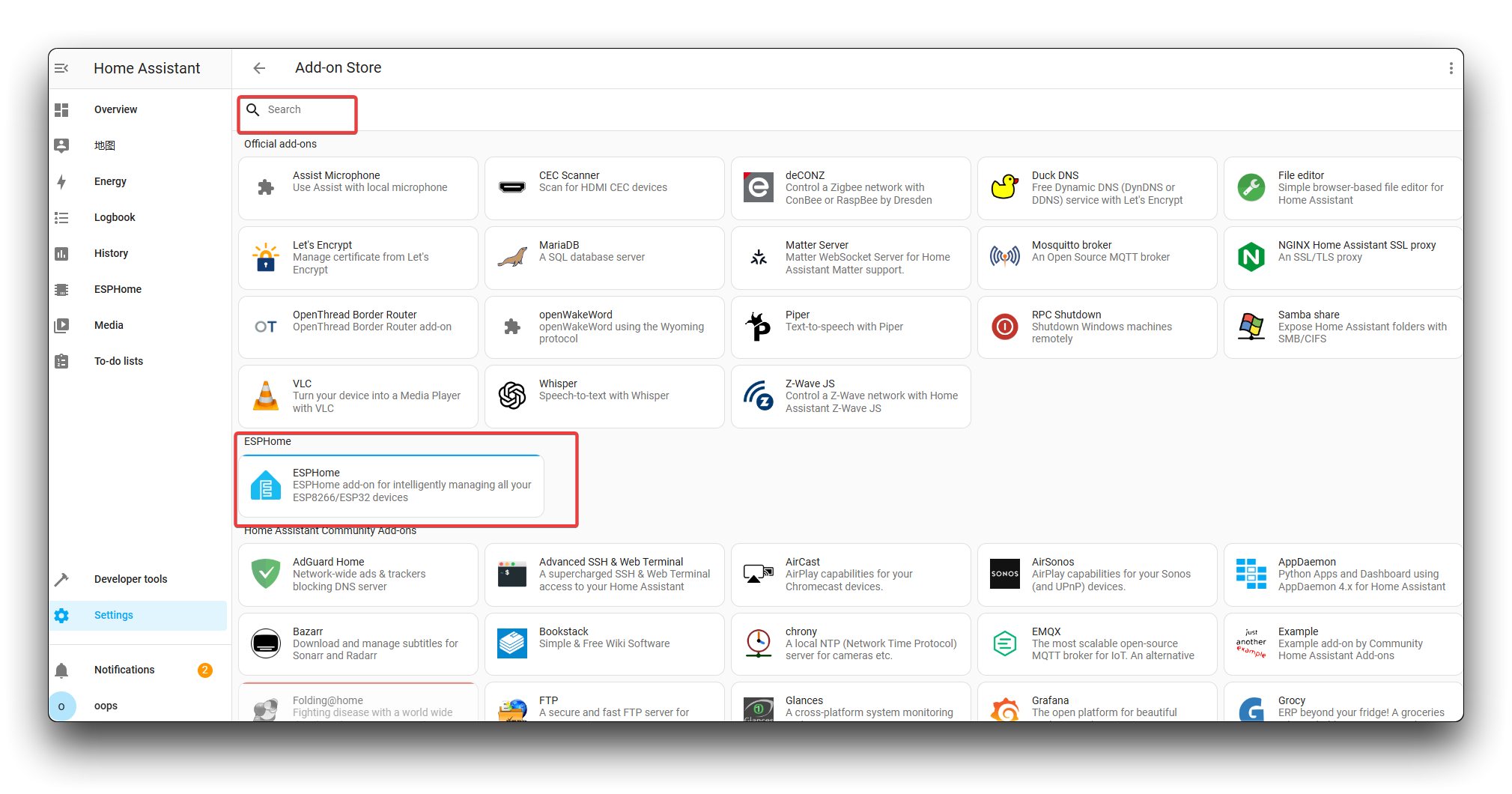Collapse the sidebar with the menu icon
This screenshot has width=1512, height=794.
(x=61, y=68)
